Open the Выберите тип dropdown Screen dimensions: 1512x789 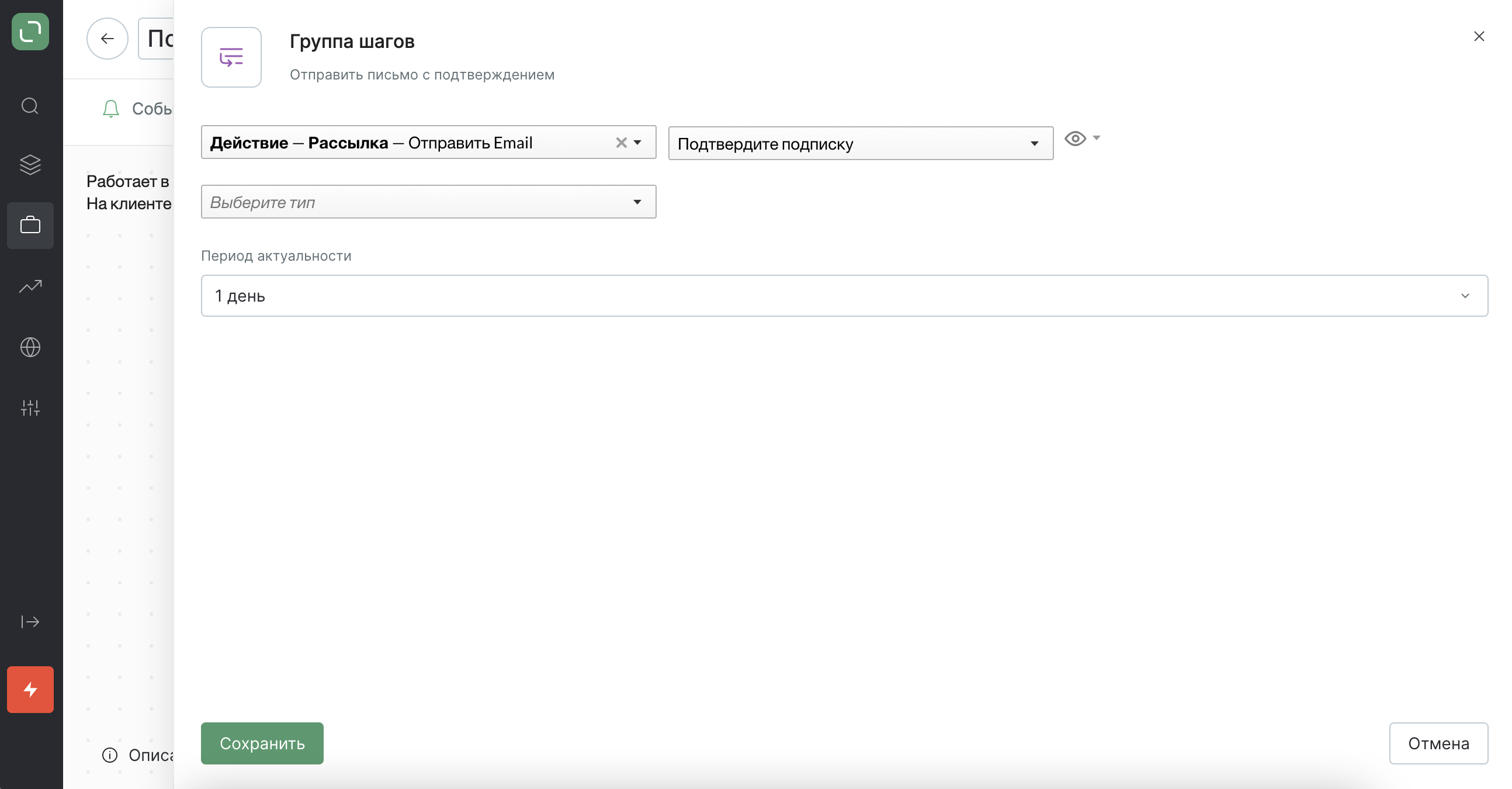tap(428, 202)
